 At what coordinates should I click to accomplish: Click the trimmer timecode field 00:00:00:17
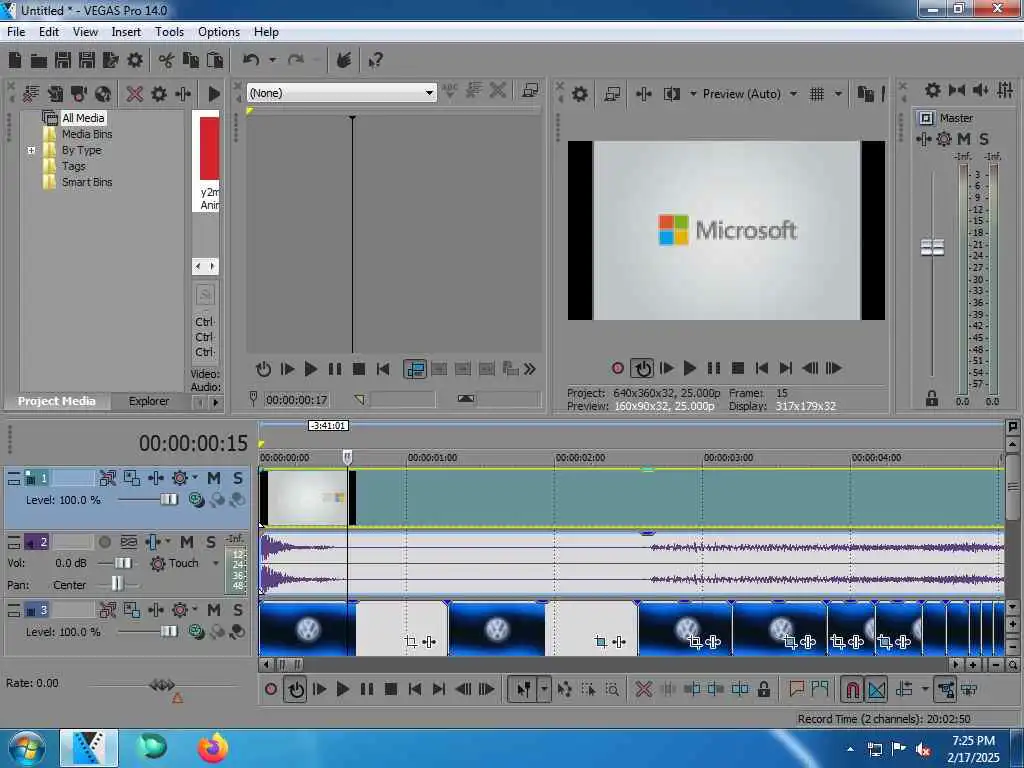pyautogui.click(x=296, y=400)
